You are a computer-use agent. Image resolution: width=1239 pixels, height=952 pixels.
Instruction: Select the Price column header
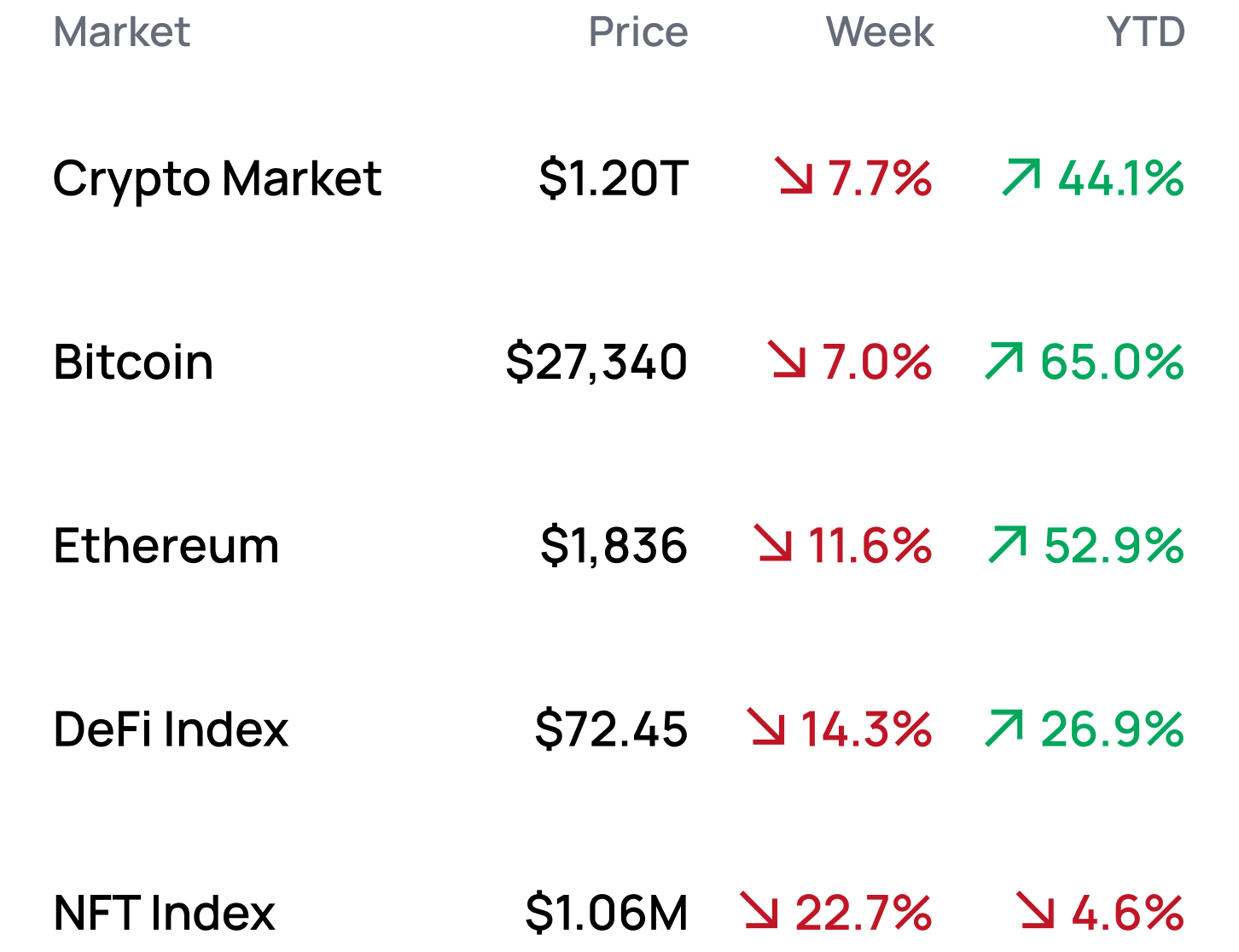(x=637, y=32)
